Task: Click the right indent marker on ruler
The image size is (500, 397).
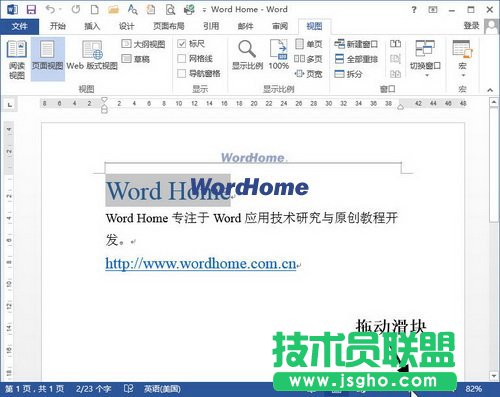Action: 400,107
